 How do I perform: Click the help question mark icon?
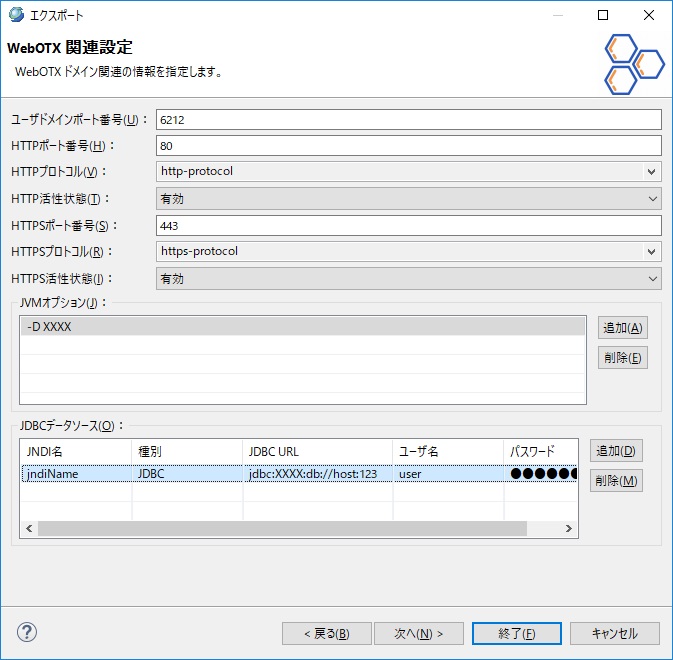click(x=27, y=632)
